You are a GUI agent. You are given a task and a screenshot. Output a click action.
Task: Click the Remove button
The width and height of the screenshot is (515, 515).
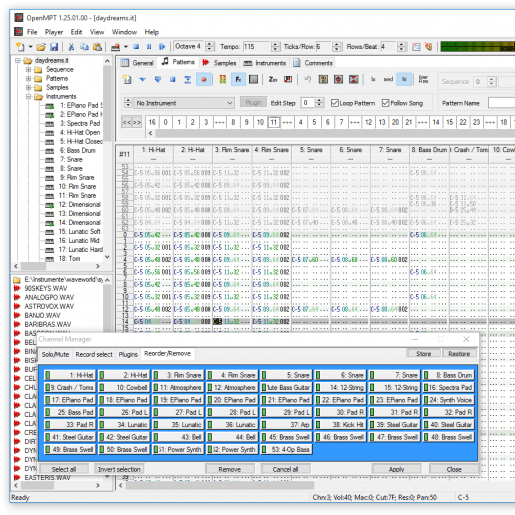click(x=230, y=469)
